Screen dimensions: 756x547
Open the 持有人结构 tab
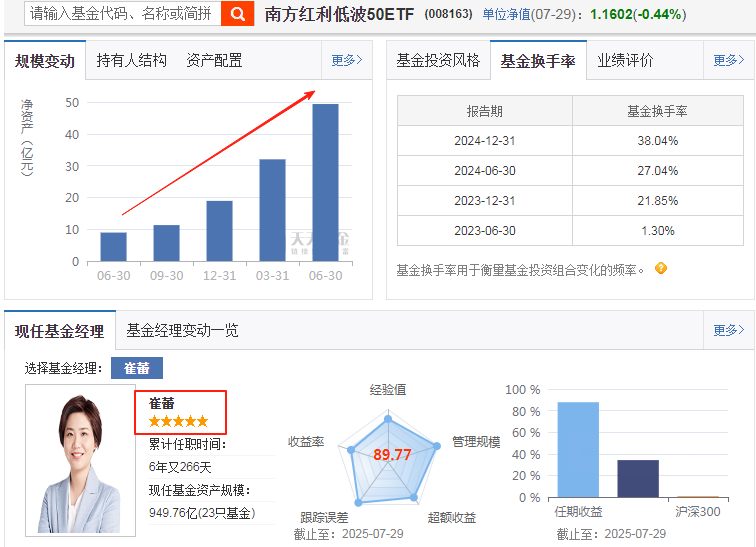[132, 60]
